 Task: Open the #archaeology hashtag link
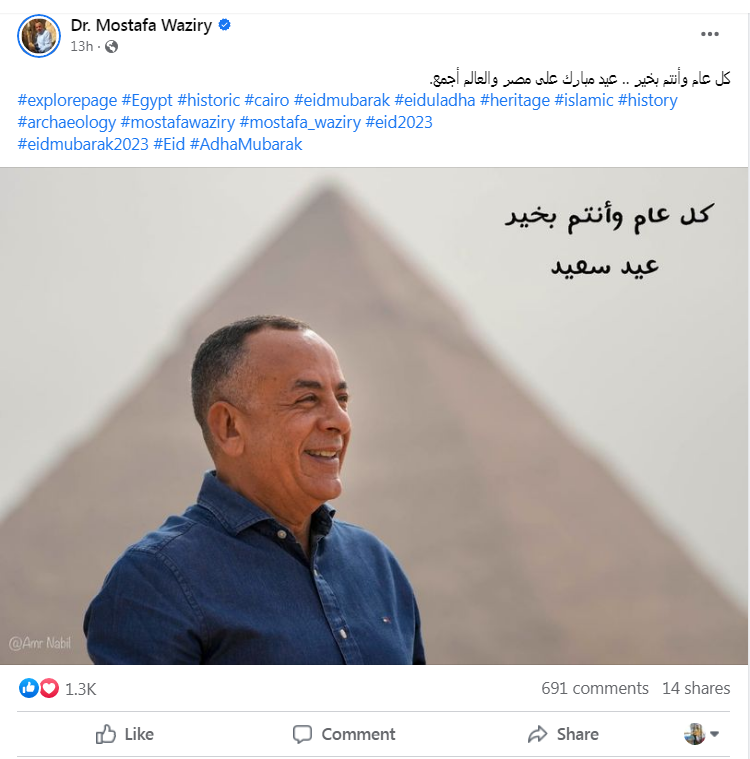[x=67, y=122]
